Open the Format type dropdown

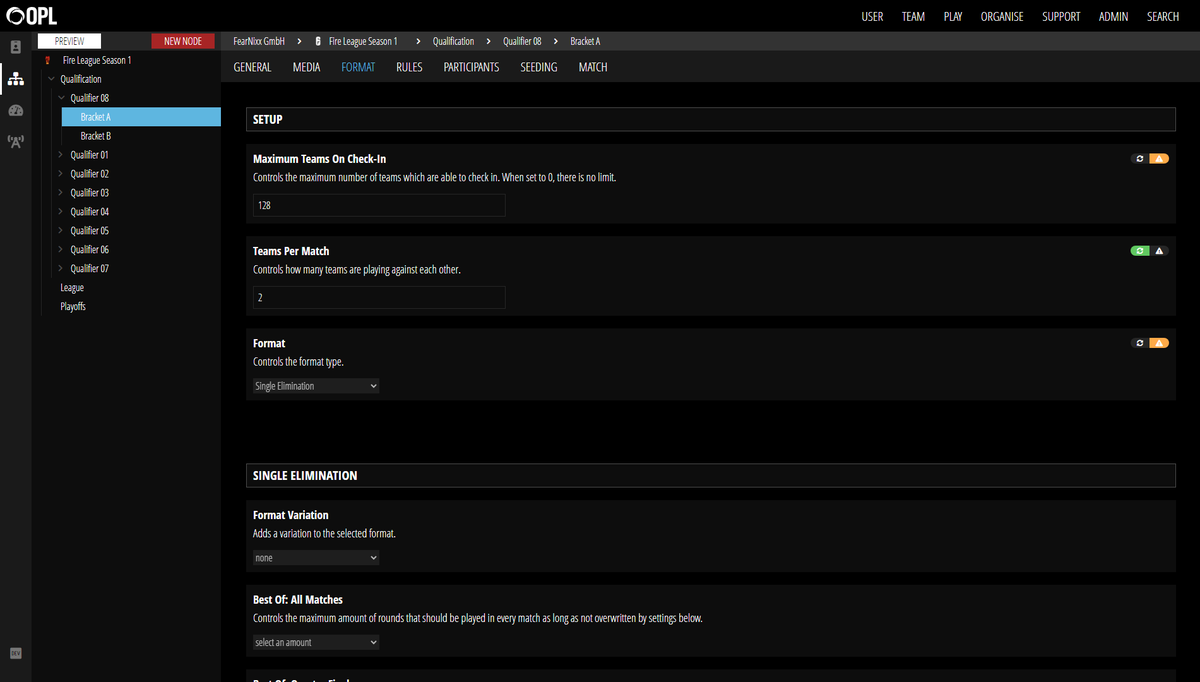point(316,386)
